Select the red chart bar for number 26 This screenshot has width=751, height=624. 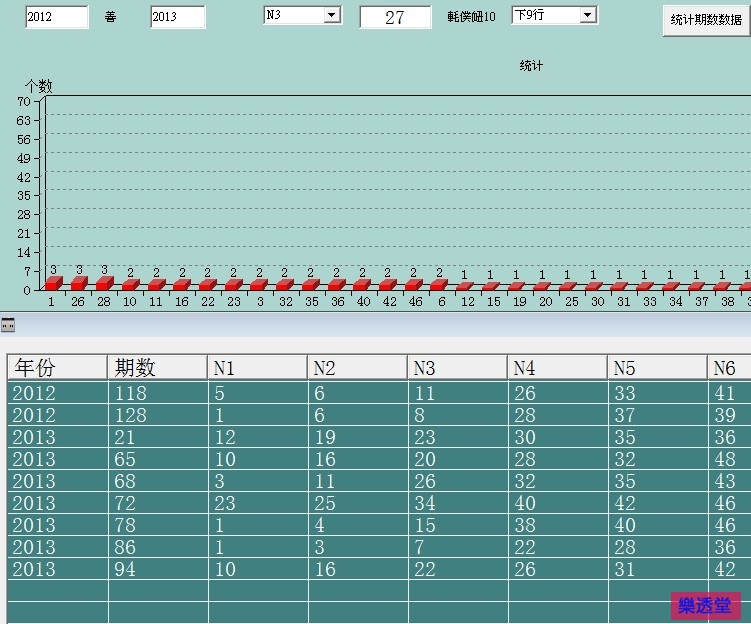point(79,283)
